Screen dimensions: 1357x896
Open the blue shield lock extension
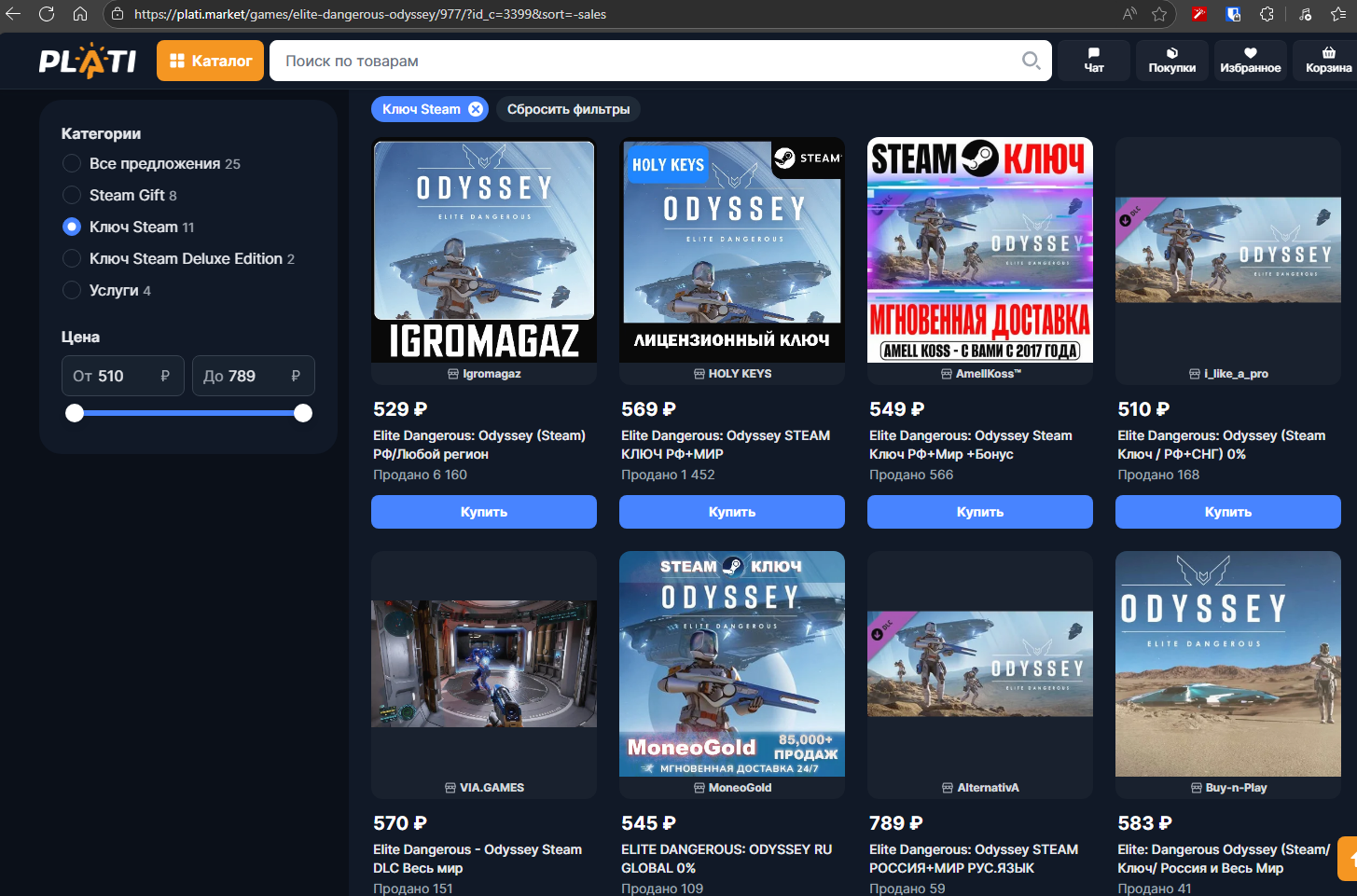pos(1233,14)
